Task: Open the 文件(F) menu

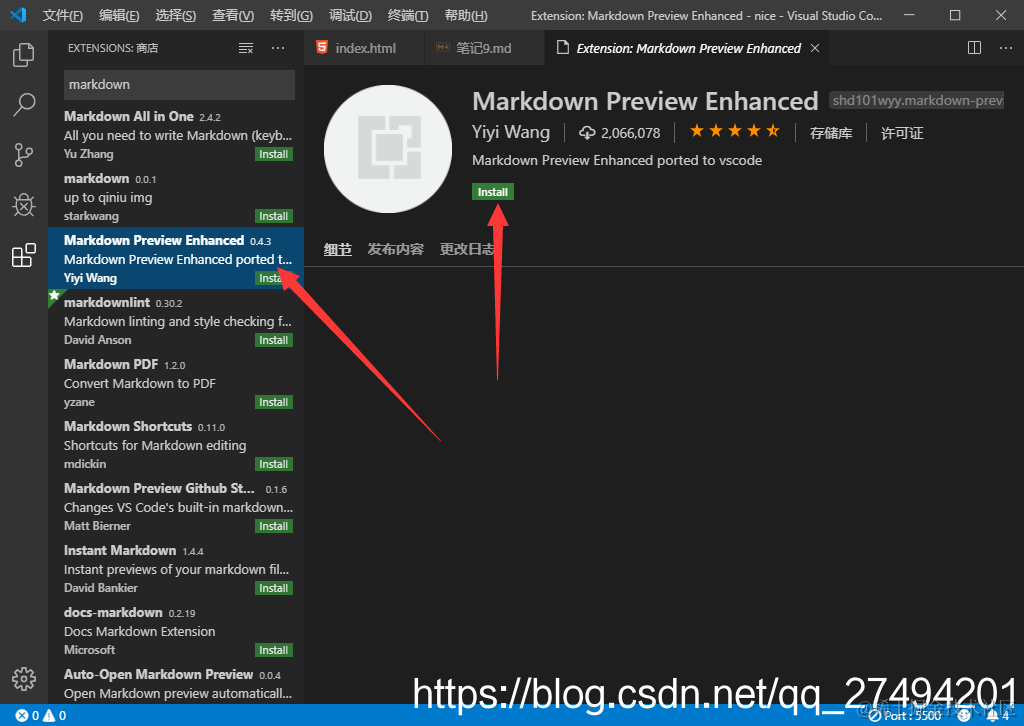Action: coord(63,15)
